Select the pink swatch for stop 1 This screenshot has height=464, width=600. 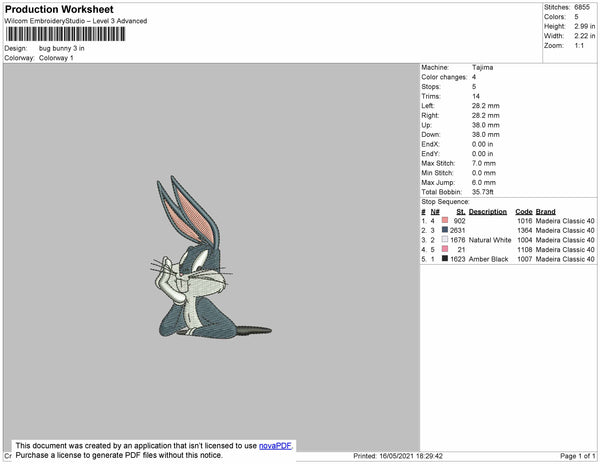click(x=445, y=220)
